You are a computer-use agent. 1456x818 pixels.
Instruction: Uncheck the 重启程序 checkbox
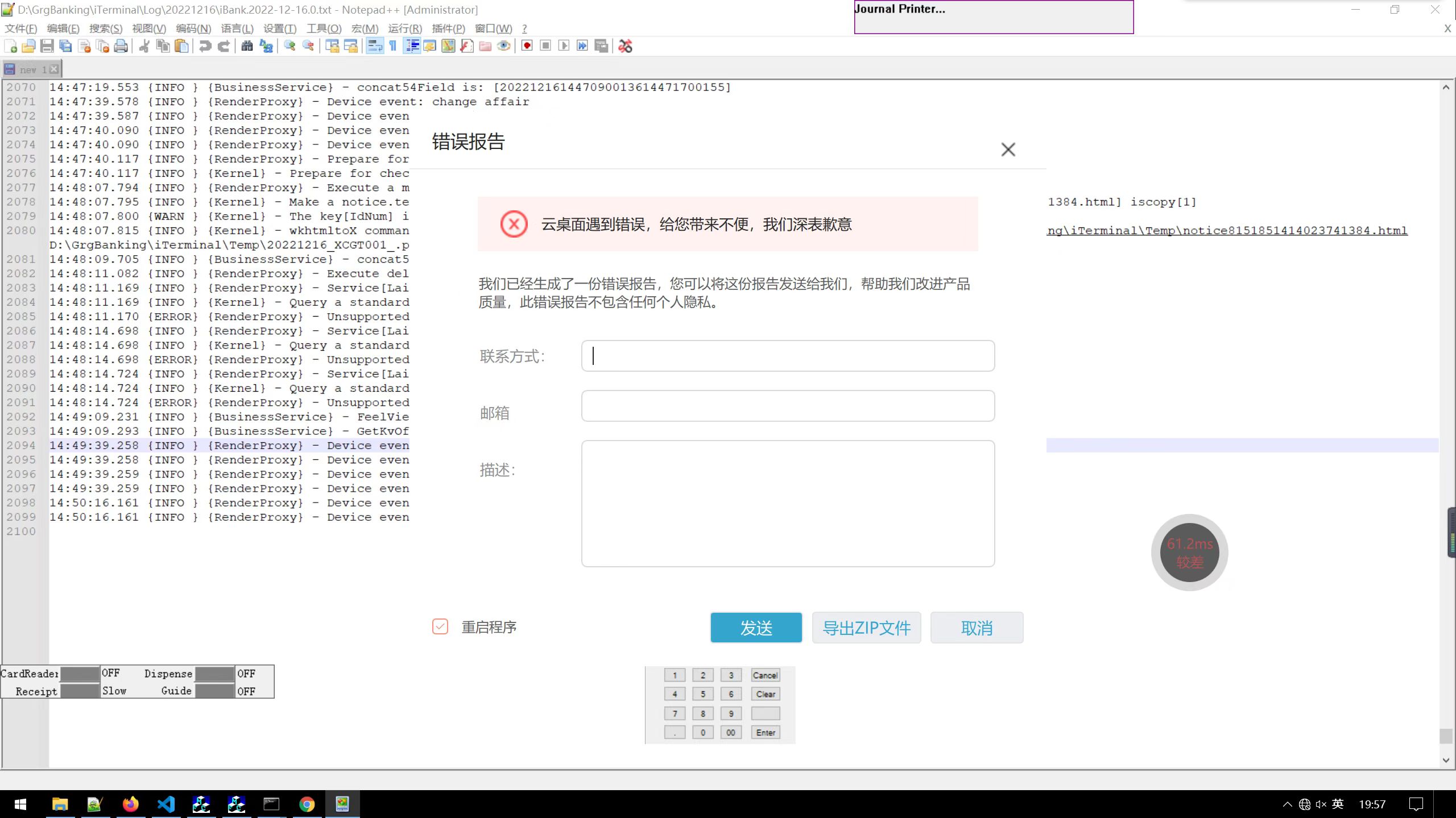[440, 626]
